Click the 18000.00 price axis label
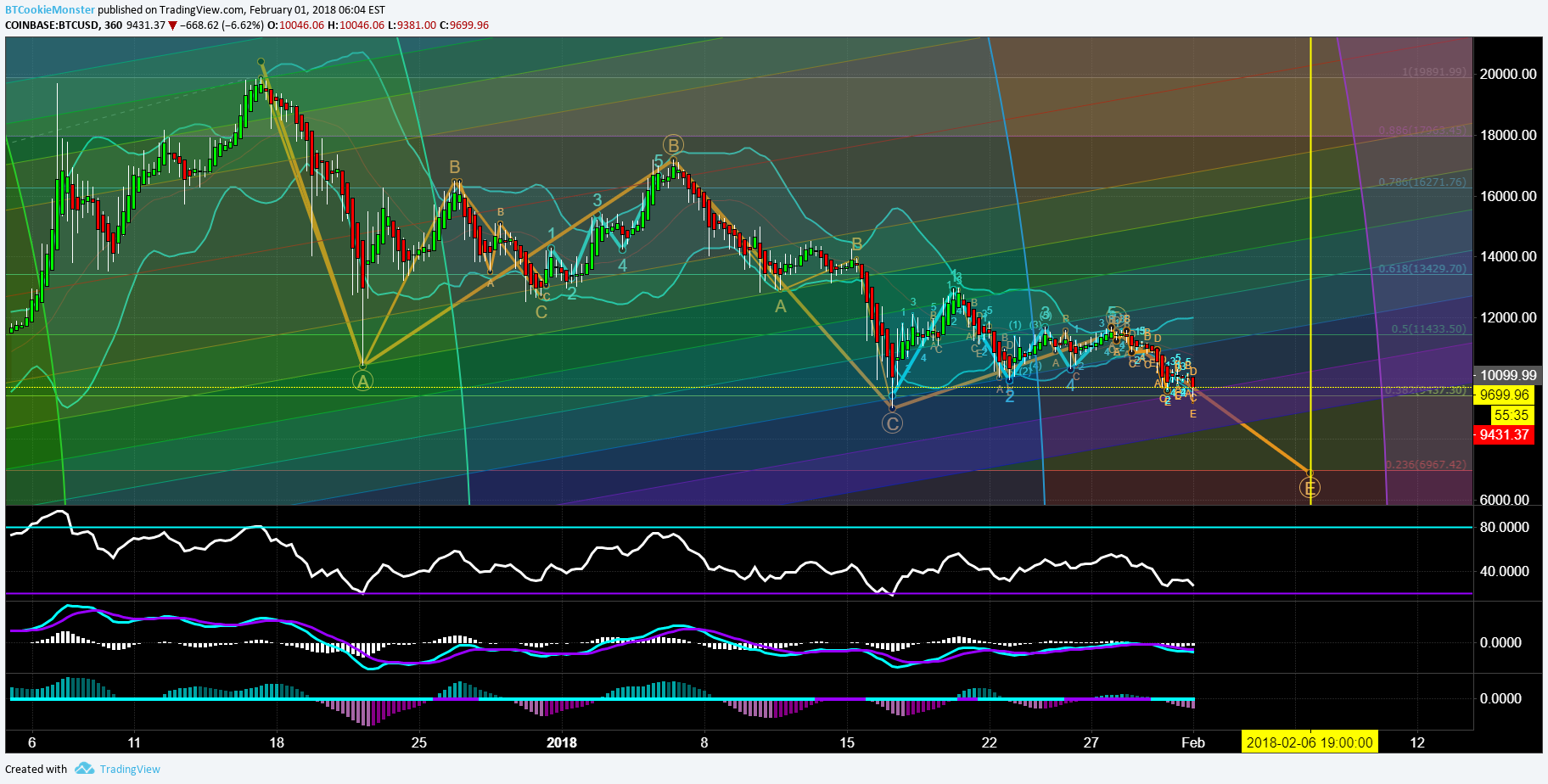The height and width of the screenshot is (784, 1548). 1507,135
